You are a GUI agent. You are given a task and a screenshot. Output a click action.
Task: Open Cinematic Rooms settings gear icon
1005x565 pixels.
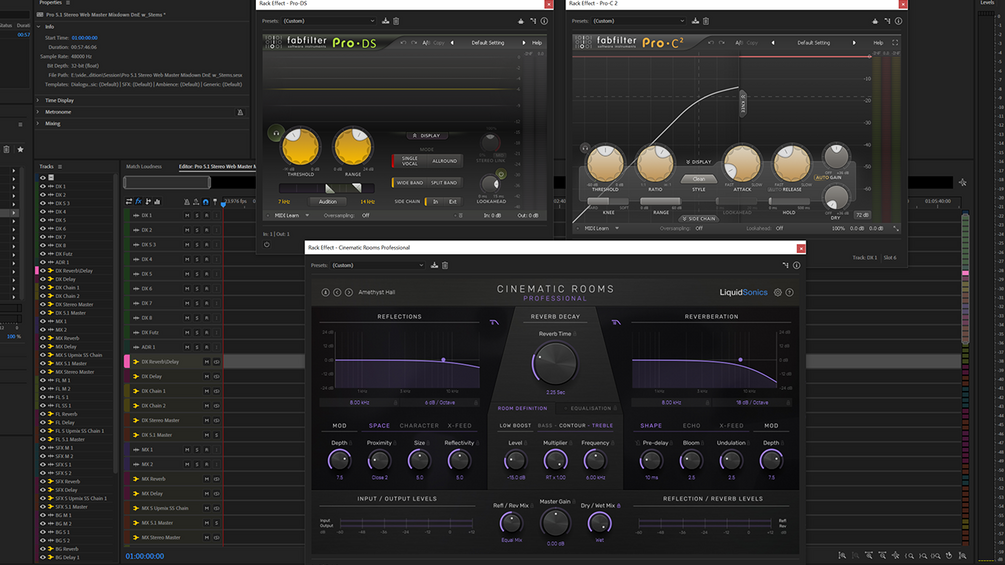[x=777, y=292]
